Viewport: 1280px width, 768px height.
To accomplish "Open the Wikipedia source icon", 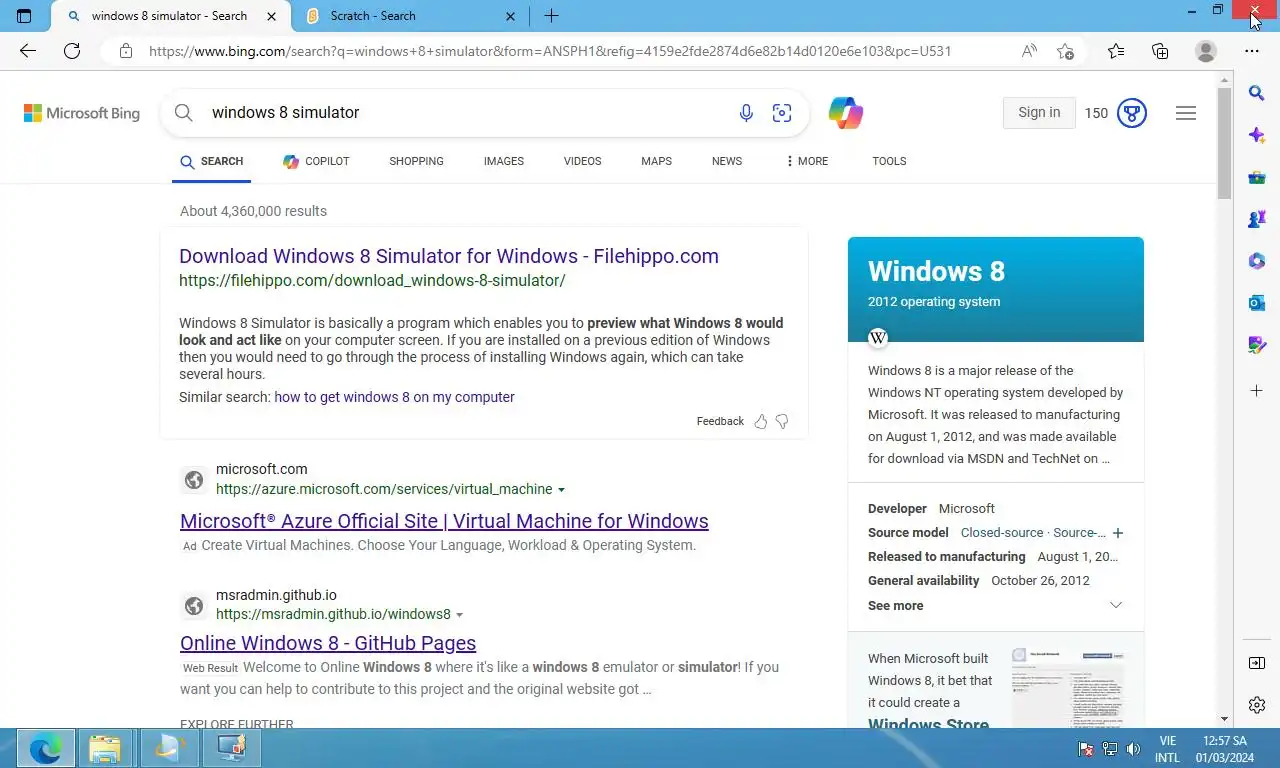I will [878, 338].
